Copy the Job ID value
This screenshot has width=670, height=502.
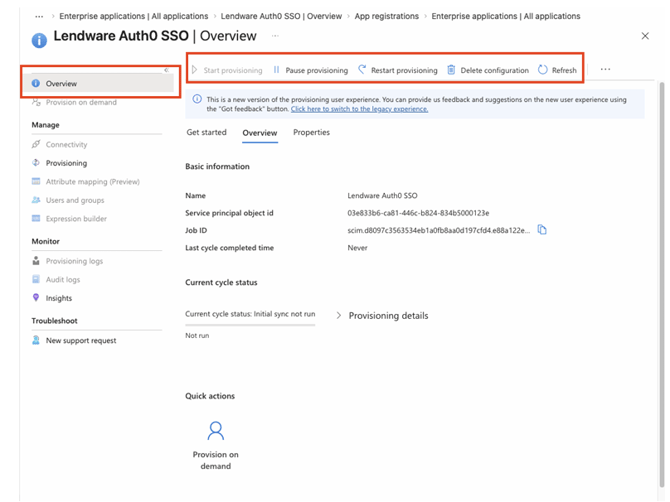pos(542,230)
